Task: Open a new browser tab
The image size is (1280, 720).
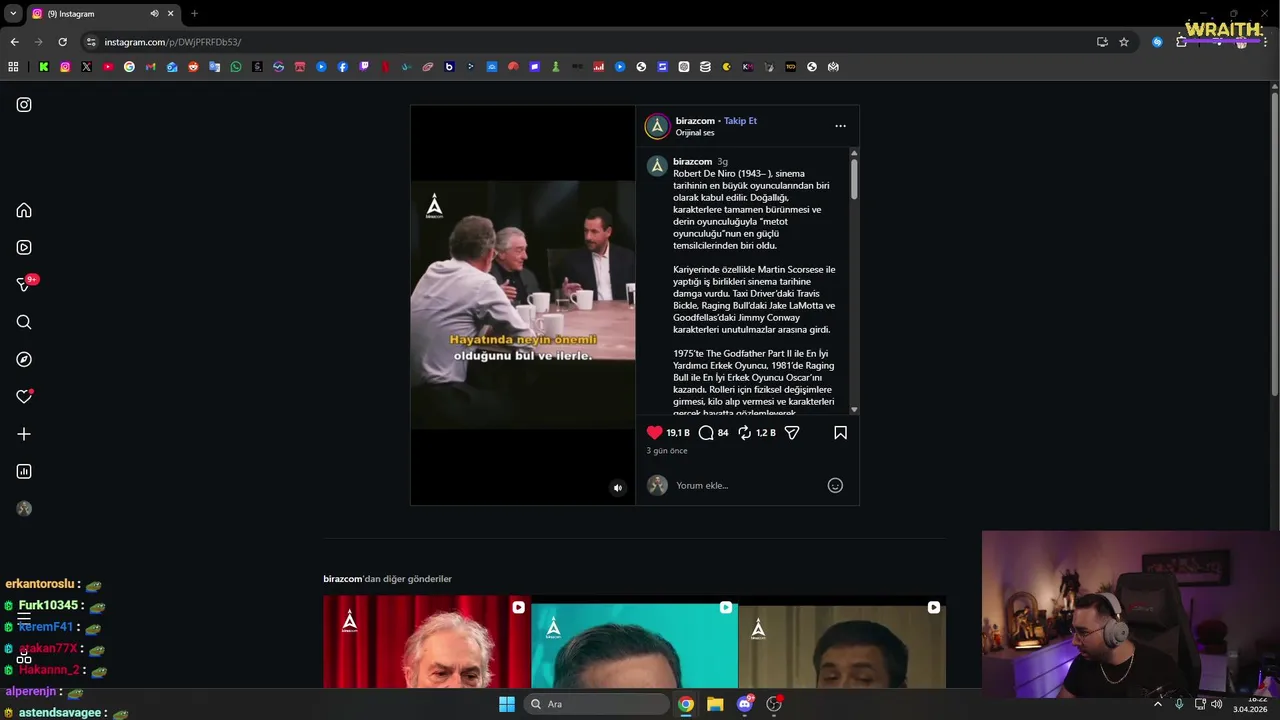Action: click(194, 14)
